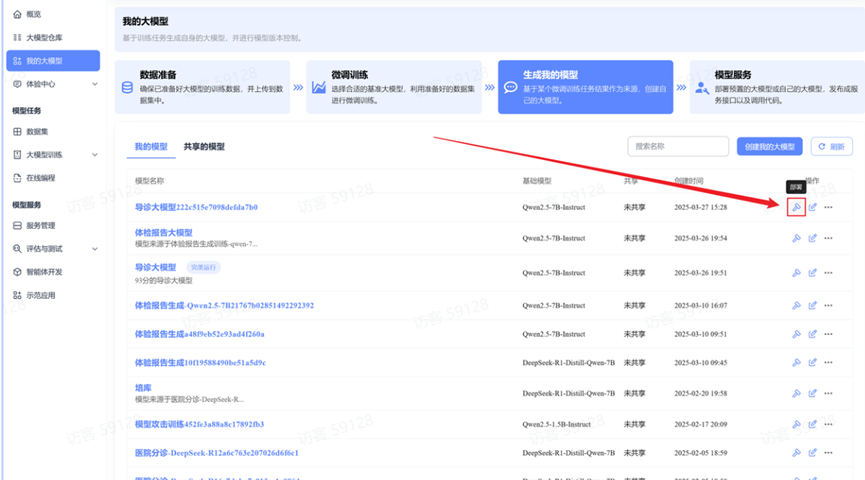Viewport: 865px width, 480px height.
Task: Click the Qwen2.5-1.5B-Instruct base model cell
Action: coord(556,424)
